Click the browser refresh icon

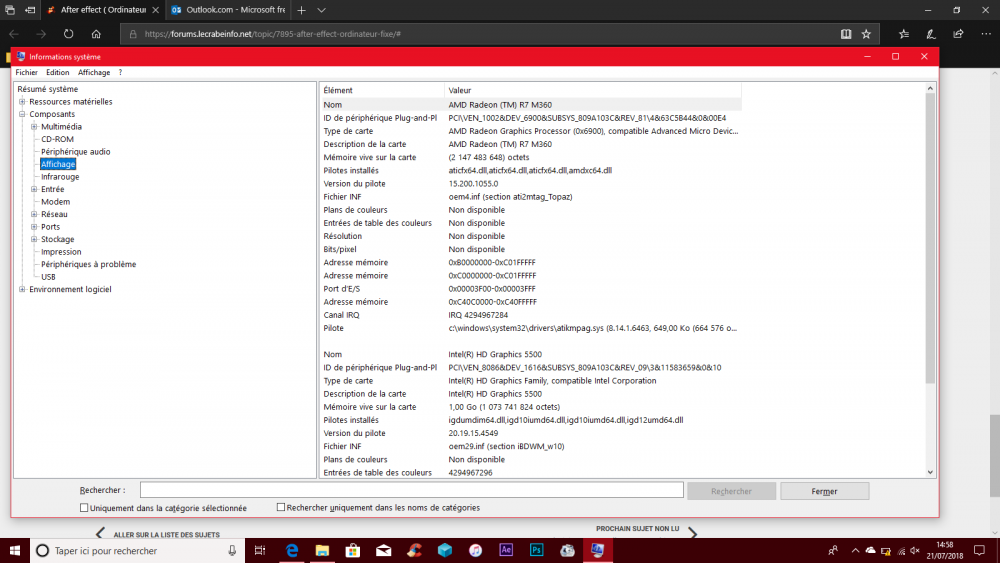point(68,34)
